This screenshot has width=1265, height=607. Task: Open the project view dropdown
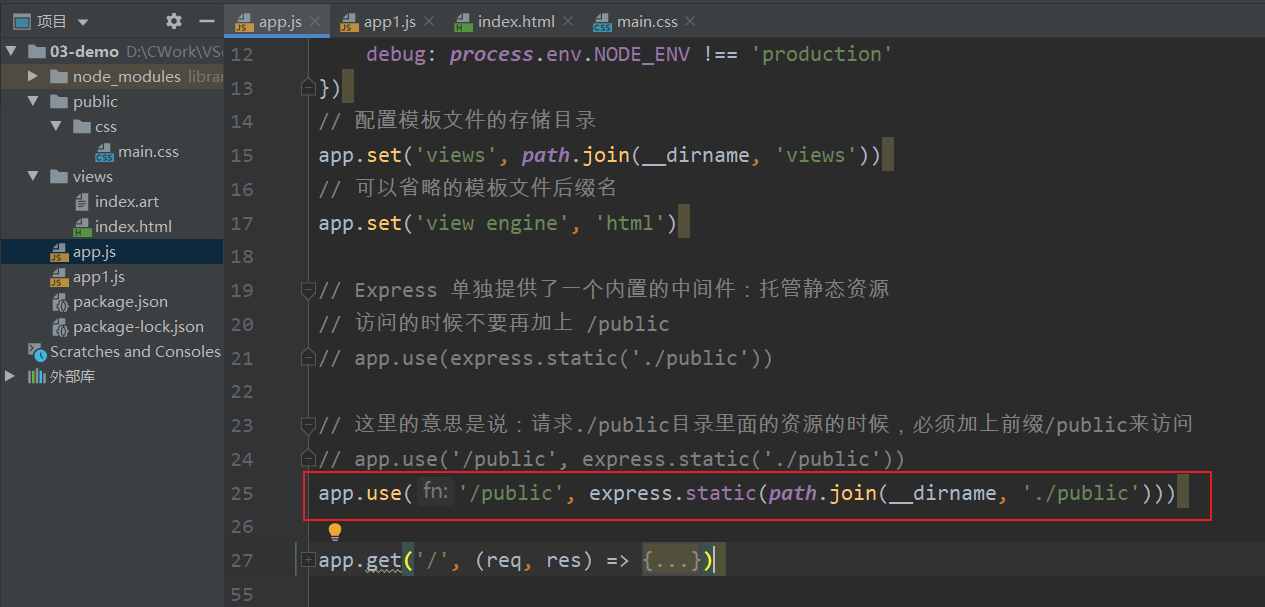coord(82,22)
